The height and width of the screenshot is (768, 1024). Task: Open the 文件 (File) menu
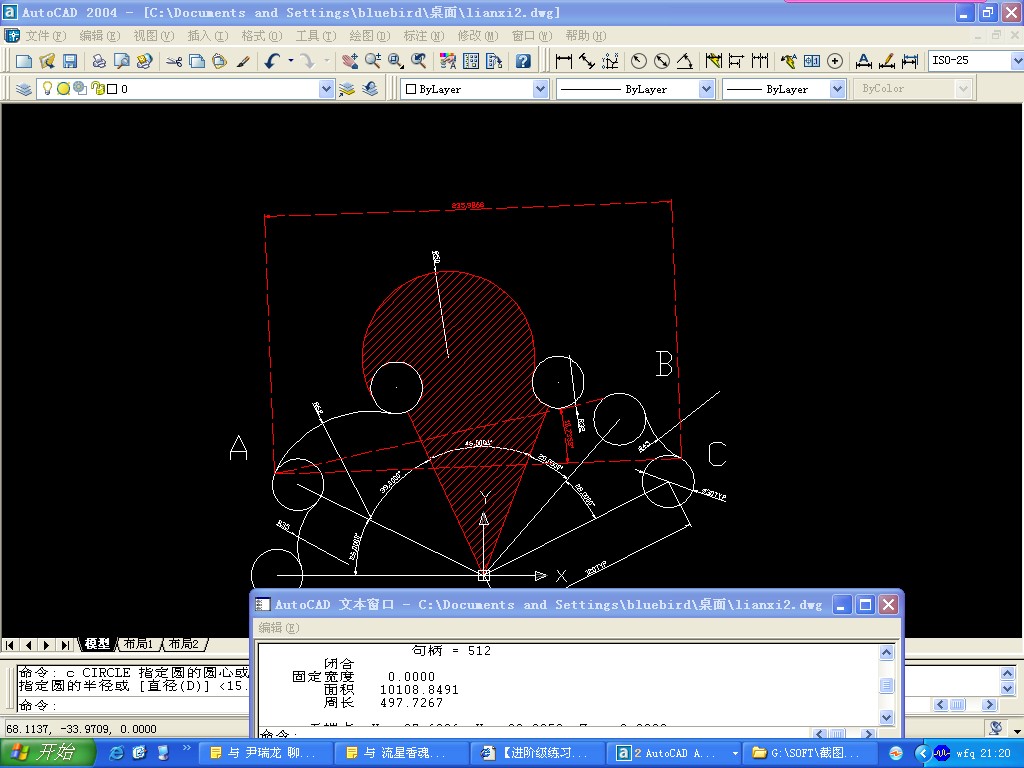(45, 36)
